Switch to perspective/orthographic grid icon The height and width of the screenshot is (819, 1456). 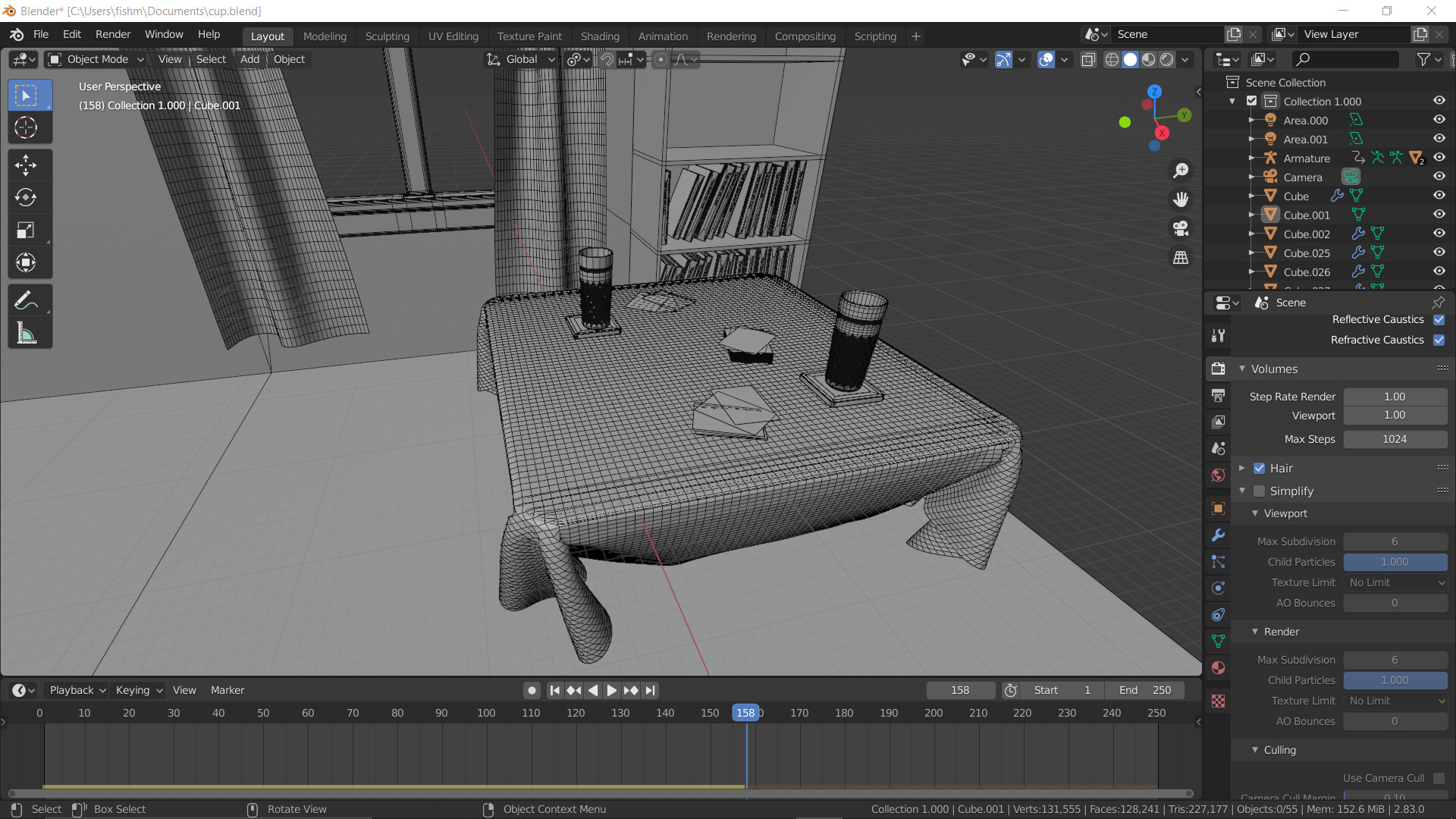click(1181, 258)
